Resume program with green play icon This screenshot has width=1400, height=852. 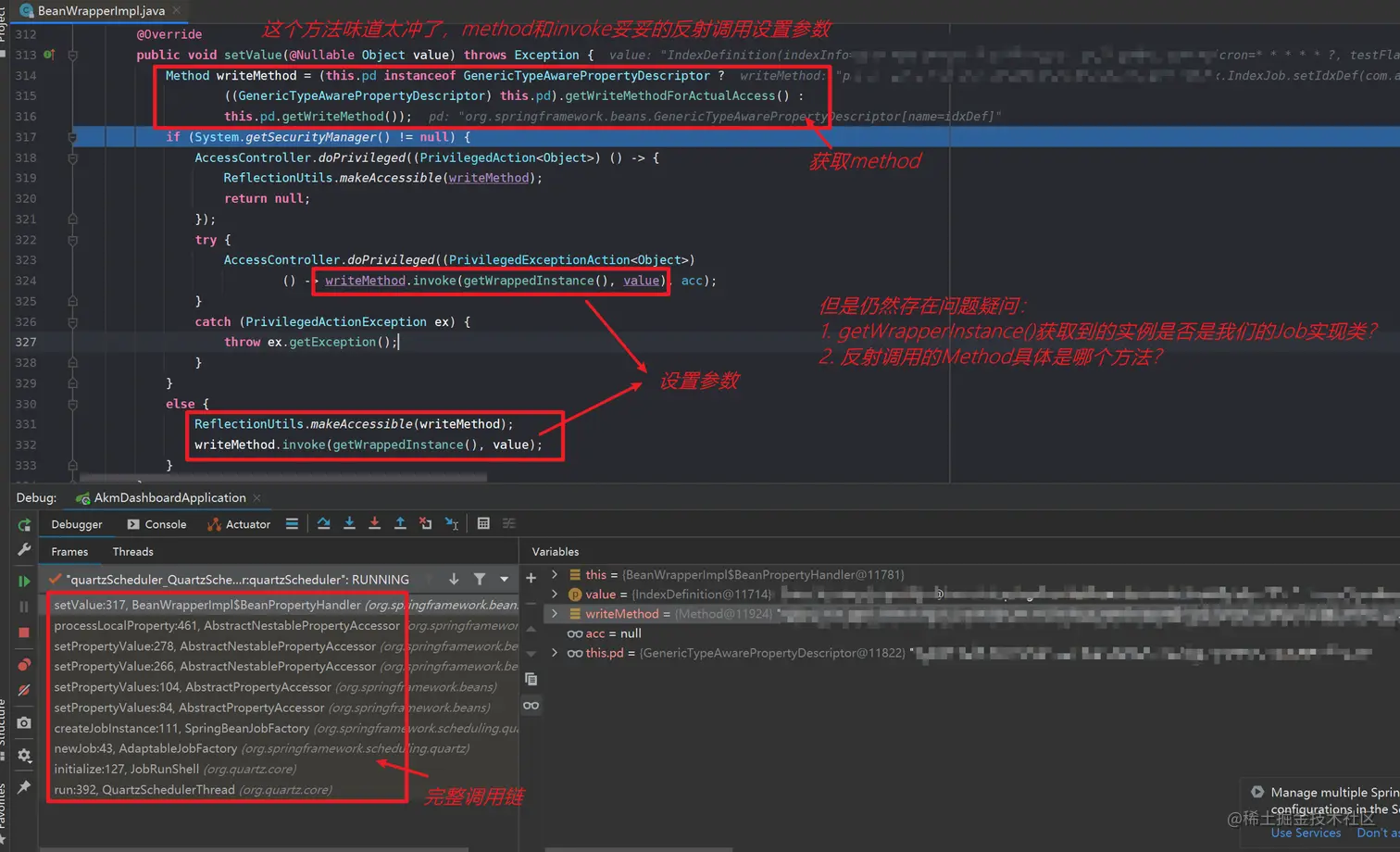[x=24, y=582]
